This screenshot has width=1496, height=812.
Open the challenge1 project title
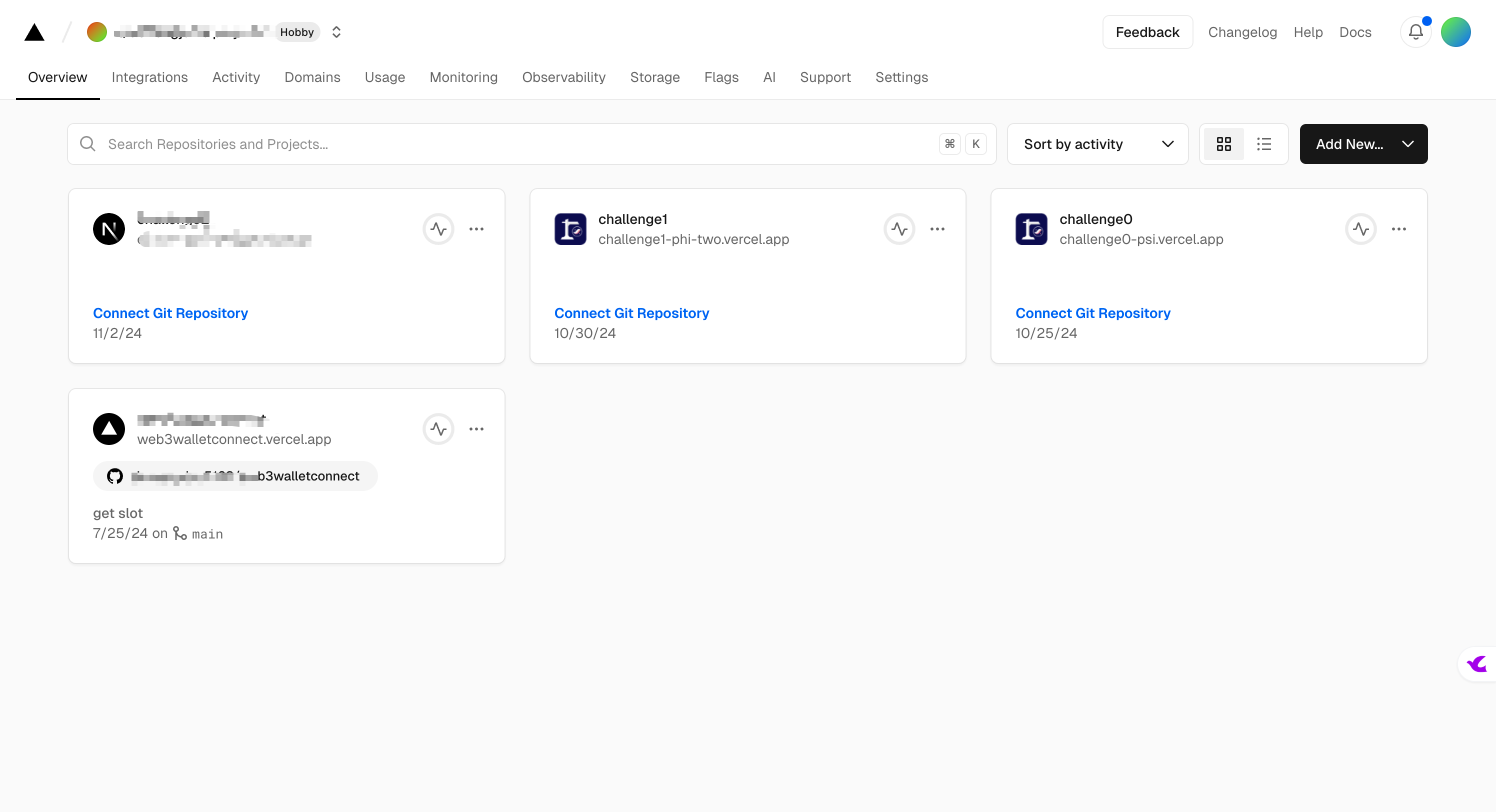(x=632, y=219)
